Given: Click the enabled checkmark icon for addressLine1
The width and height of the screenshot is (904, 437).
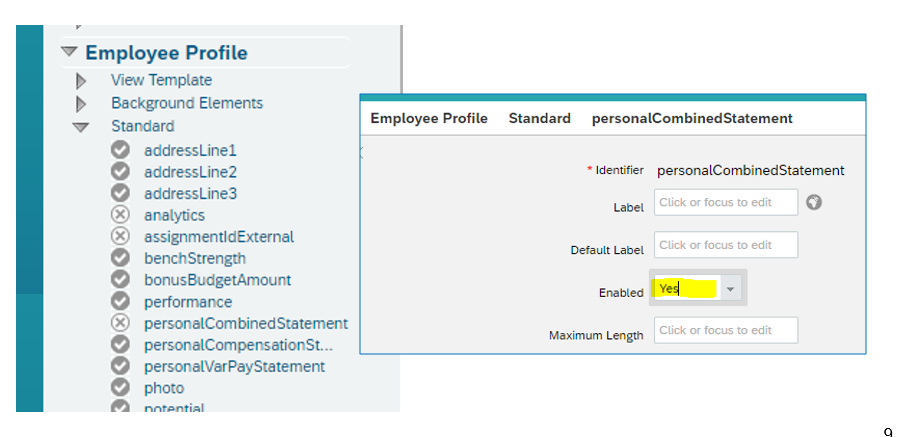Looking at the screenshot, I should (x=120, y=150).
